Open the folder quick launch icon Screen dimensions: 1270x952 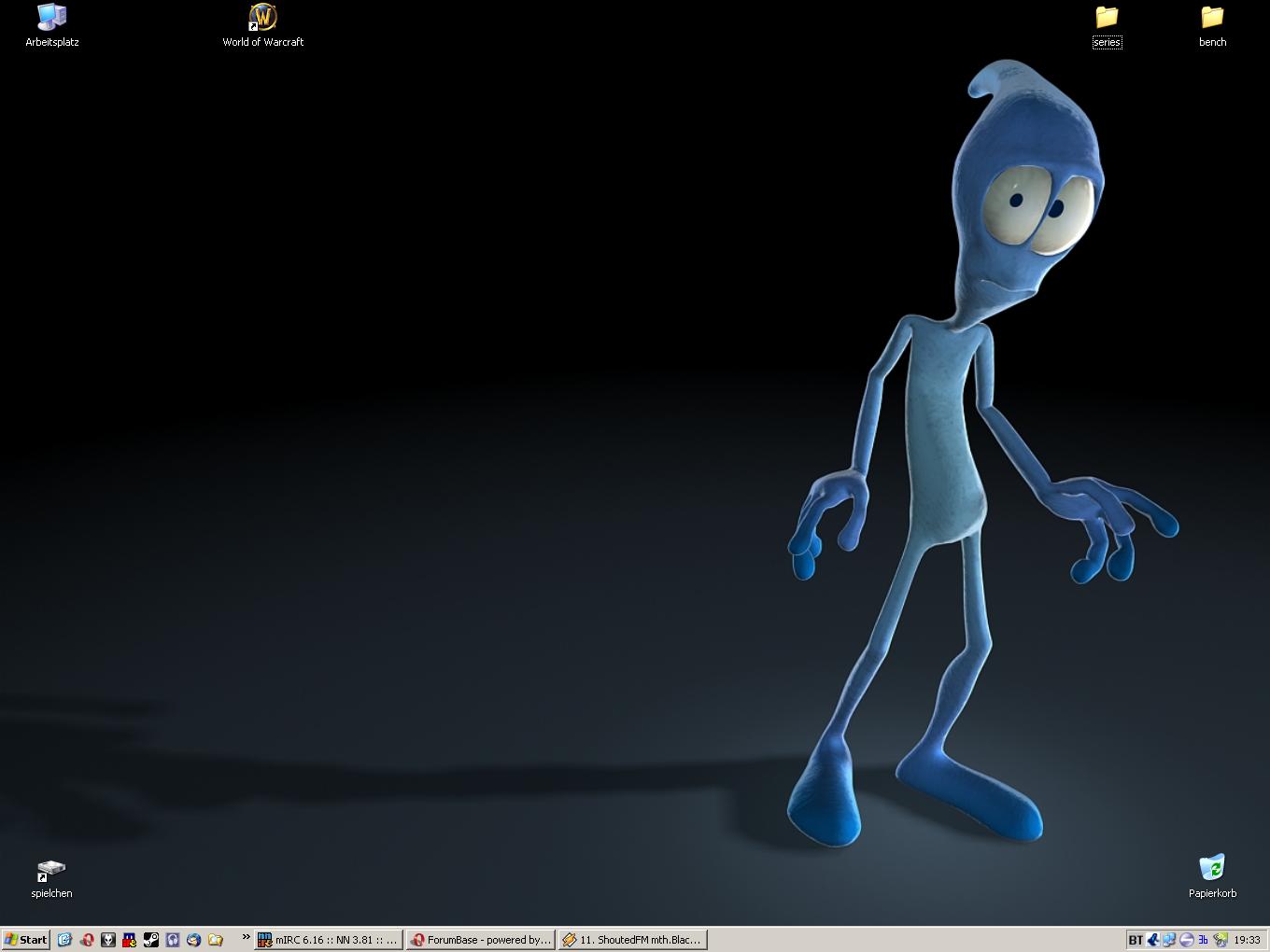215,940
